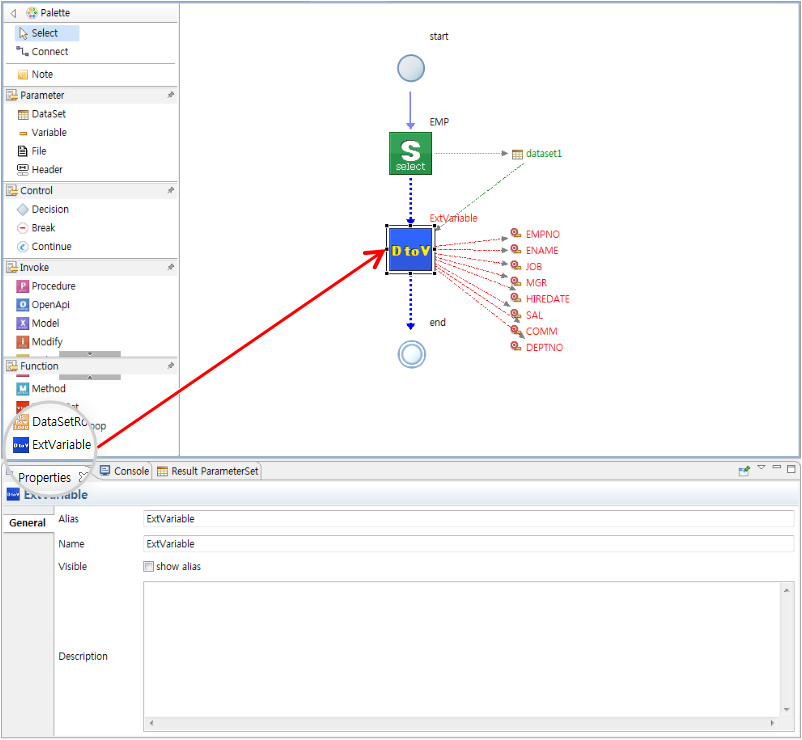This screenshot has width=802, height=740.
Task: Pick the Procedure invoke item
Action: pyautogui.click(x=53, y=286)
